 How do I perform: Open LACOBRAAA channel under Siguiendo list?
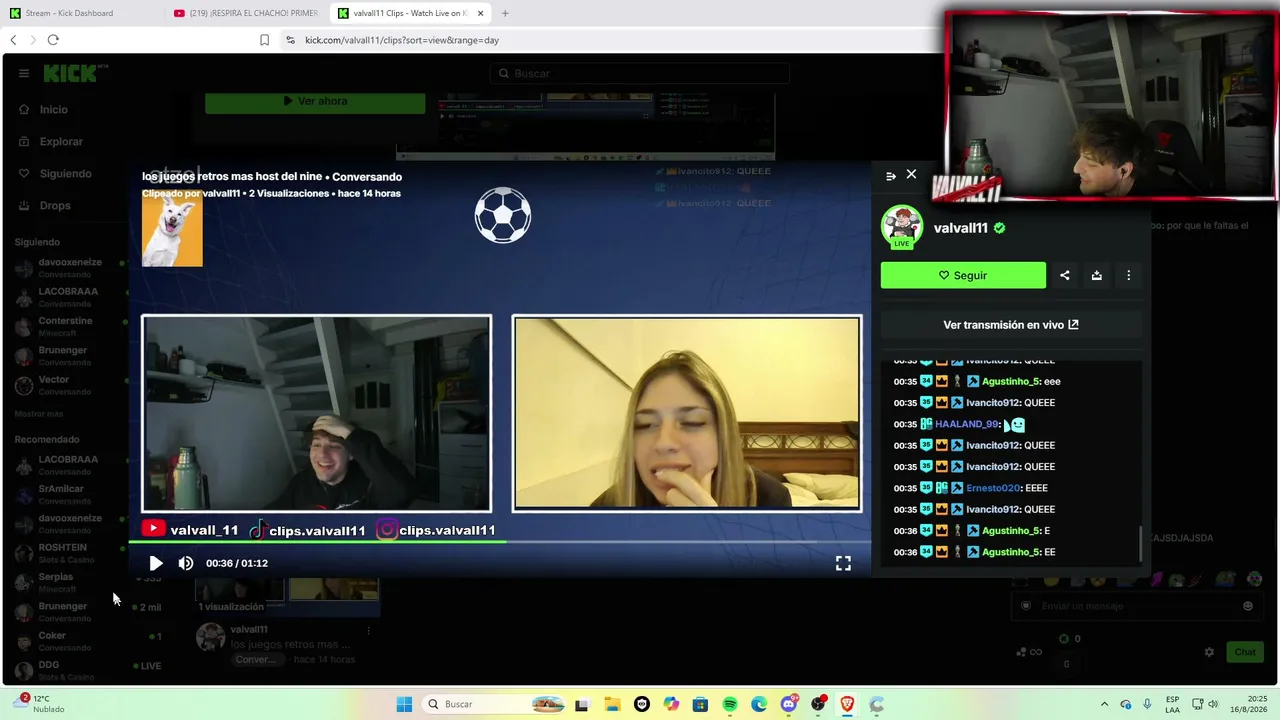pyautogui.click(x=68, y=297)
